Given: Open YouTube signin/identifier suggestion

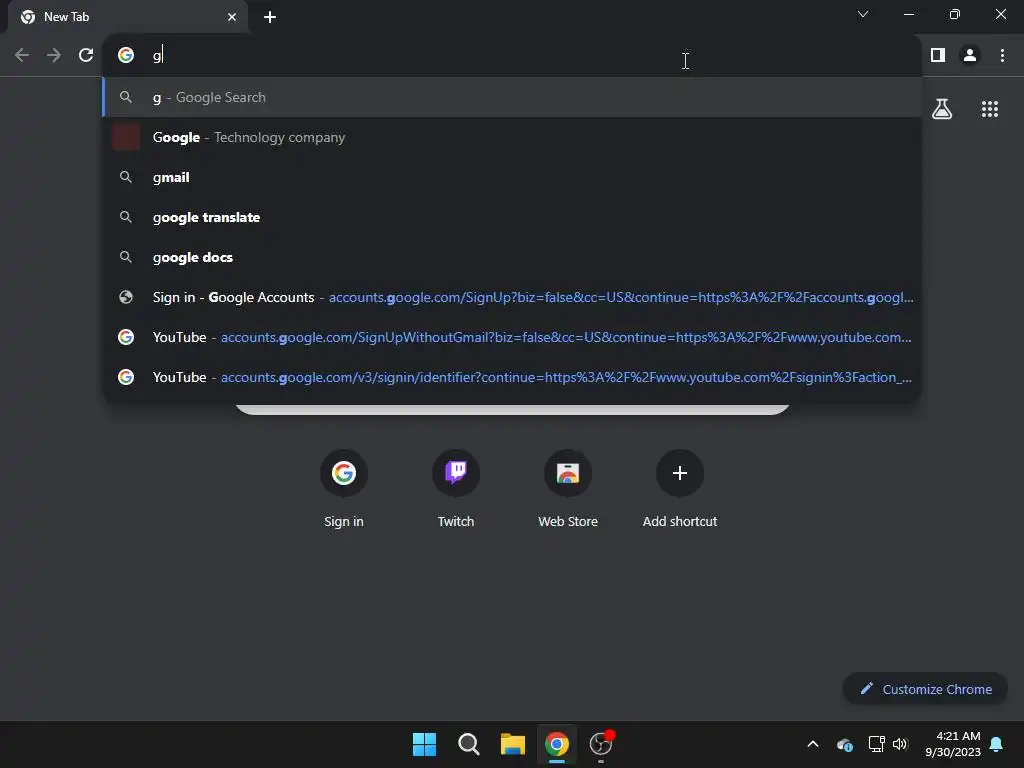Looking at the screenshot, I should [x=512, y=377].
